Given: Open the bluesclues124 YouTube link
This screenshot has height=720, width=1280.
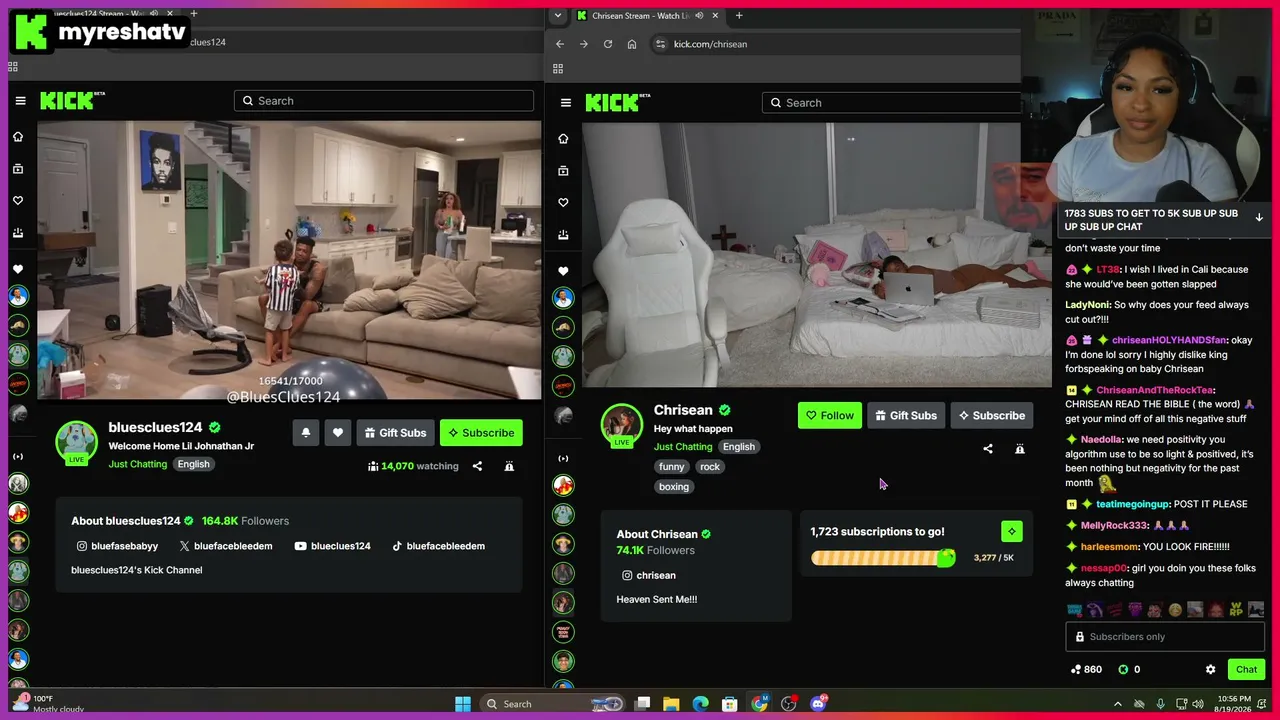Looking at the screenshot, I should pyautogui.click(x=332, y=546).
